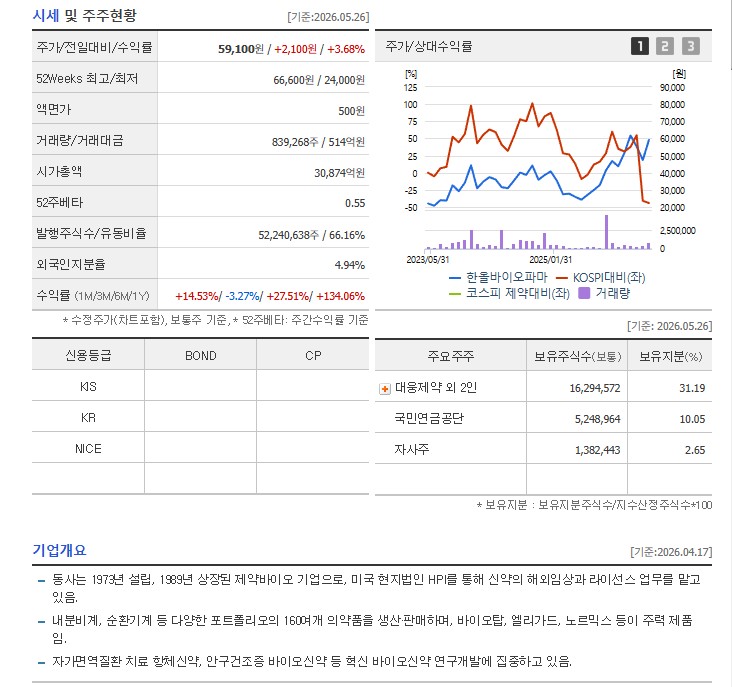Click the 보유지분(%) column header

click(x=670, y=356)
